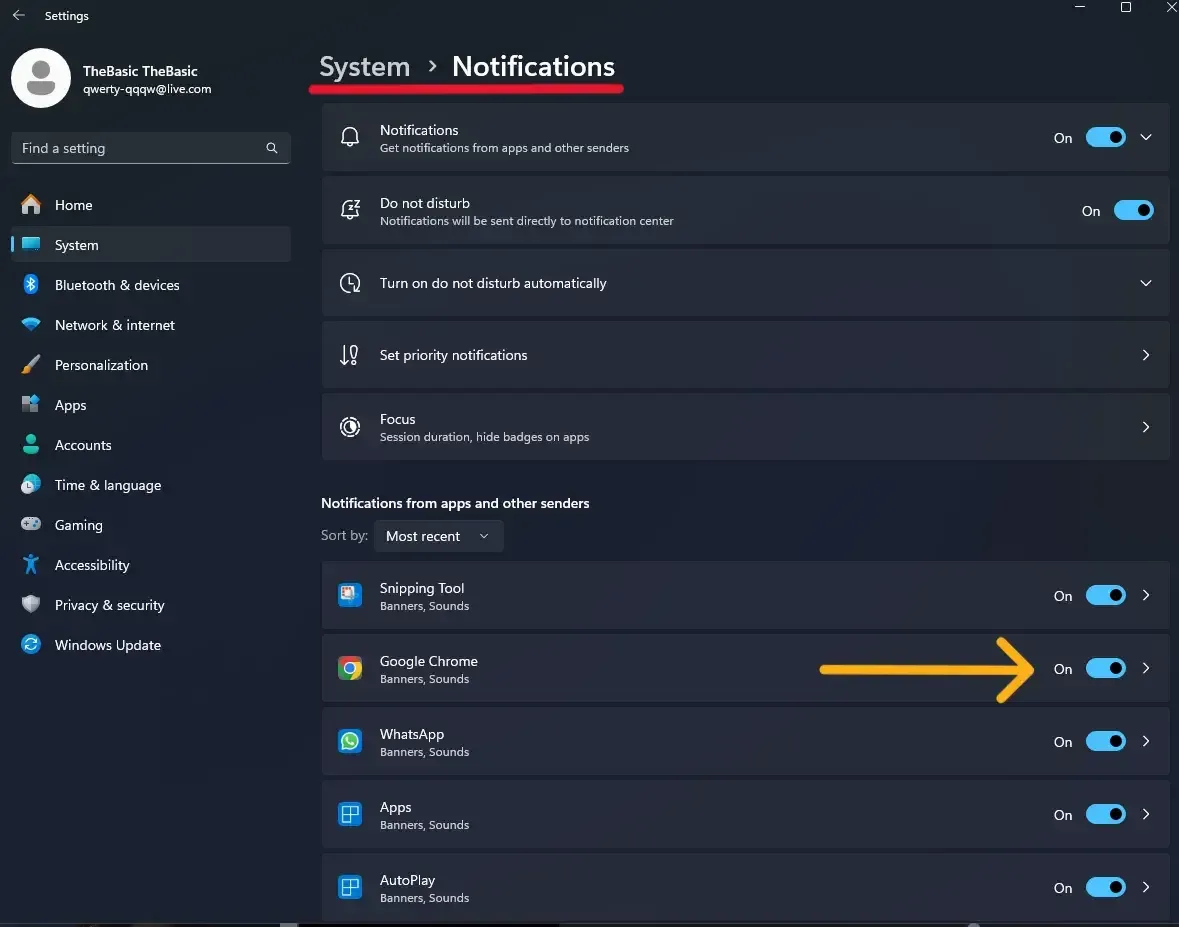Click the back arrow icon in Settings
1179x927 pixels.
[x=18, y=16]
